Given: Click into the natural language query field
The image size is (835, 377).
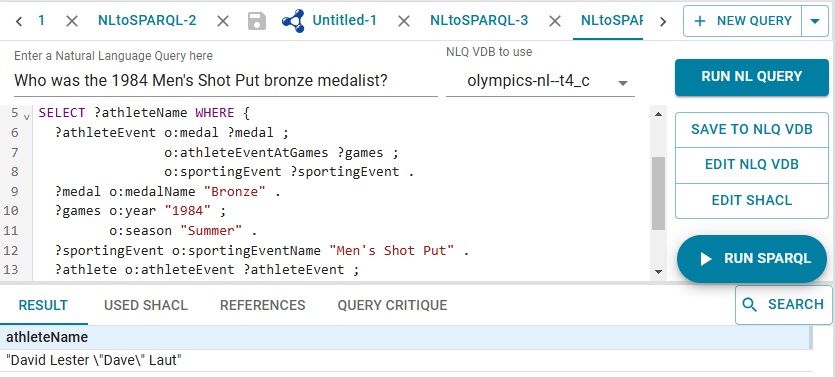Looking at the screenshot, I should pyautogui.click(x=225, y=81).
